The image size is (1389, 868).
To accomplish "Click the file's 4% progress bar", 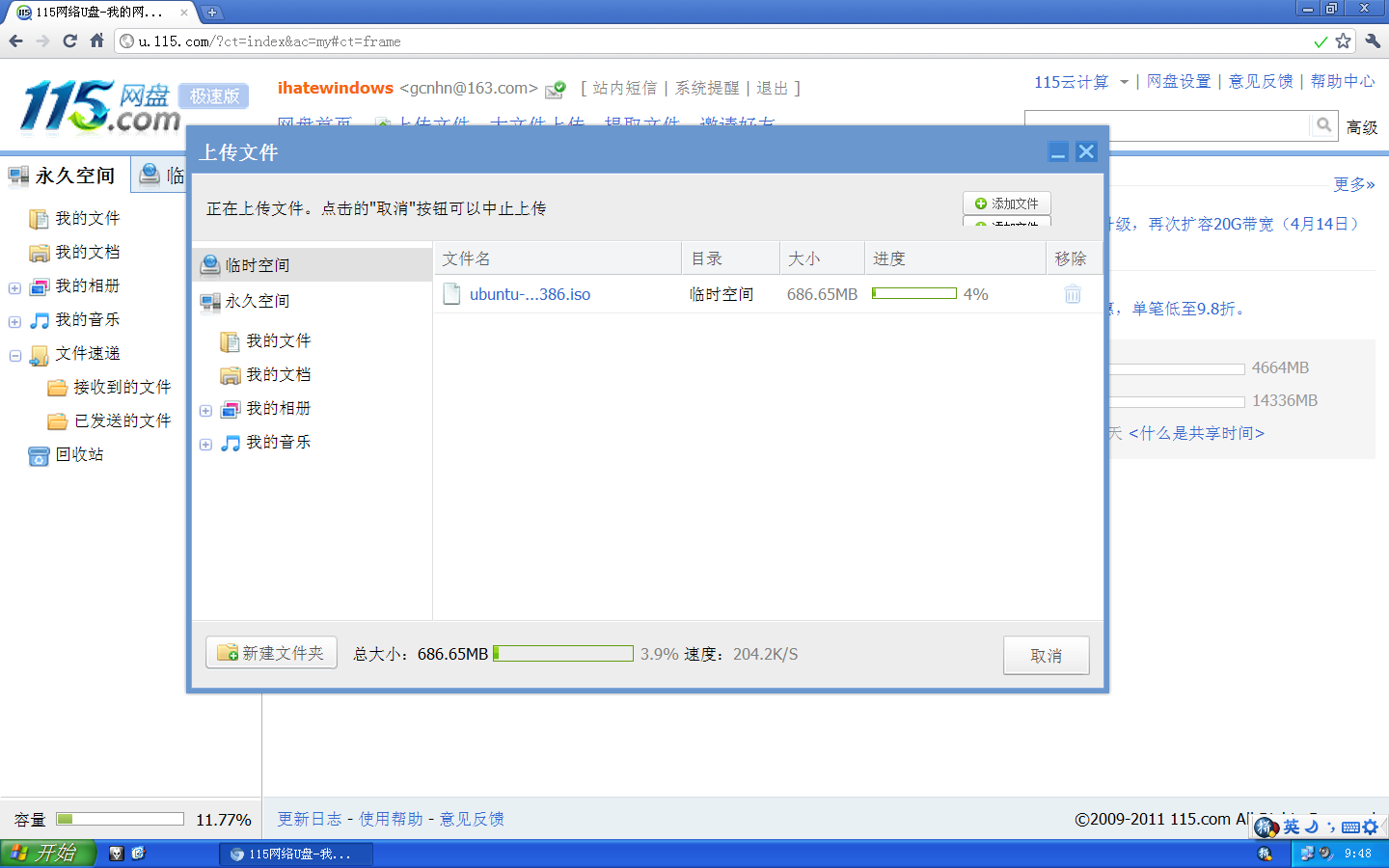I will (913, 293).
